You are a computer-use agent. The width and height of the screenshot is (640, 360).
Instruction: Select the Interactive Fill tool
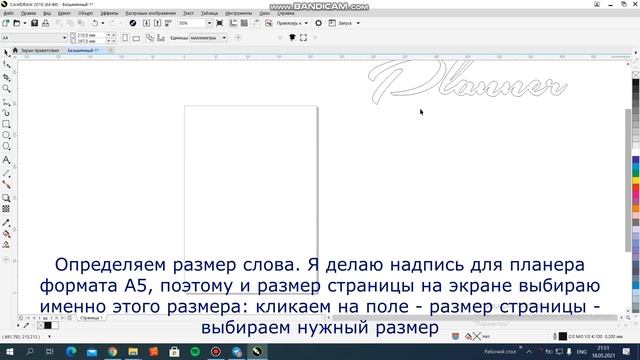(6, 234)
